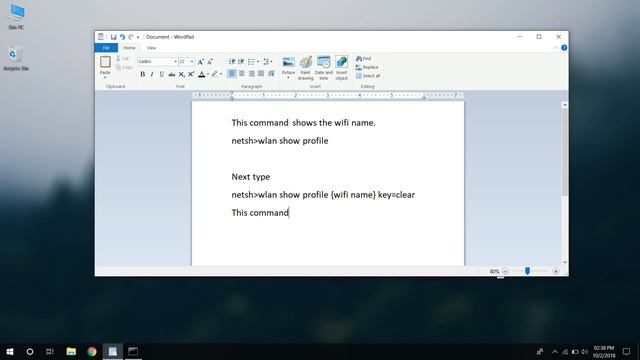Open the highlight color dropdown arrow
This screenshot has width=640, height=360.
221,74
